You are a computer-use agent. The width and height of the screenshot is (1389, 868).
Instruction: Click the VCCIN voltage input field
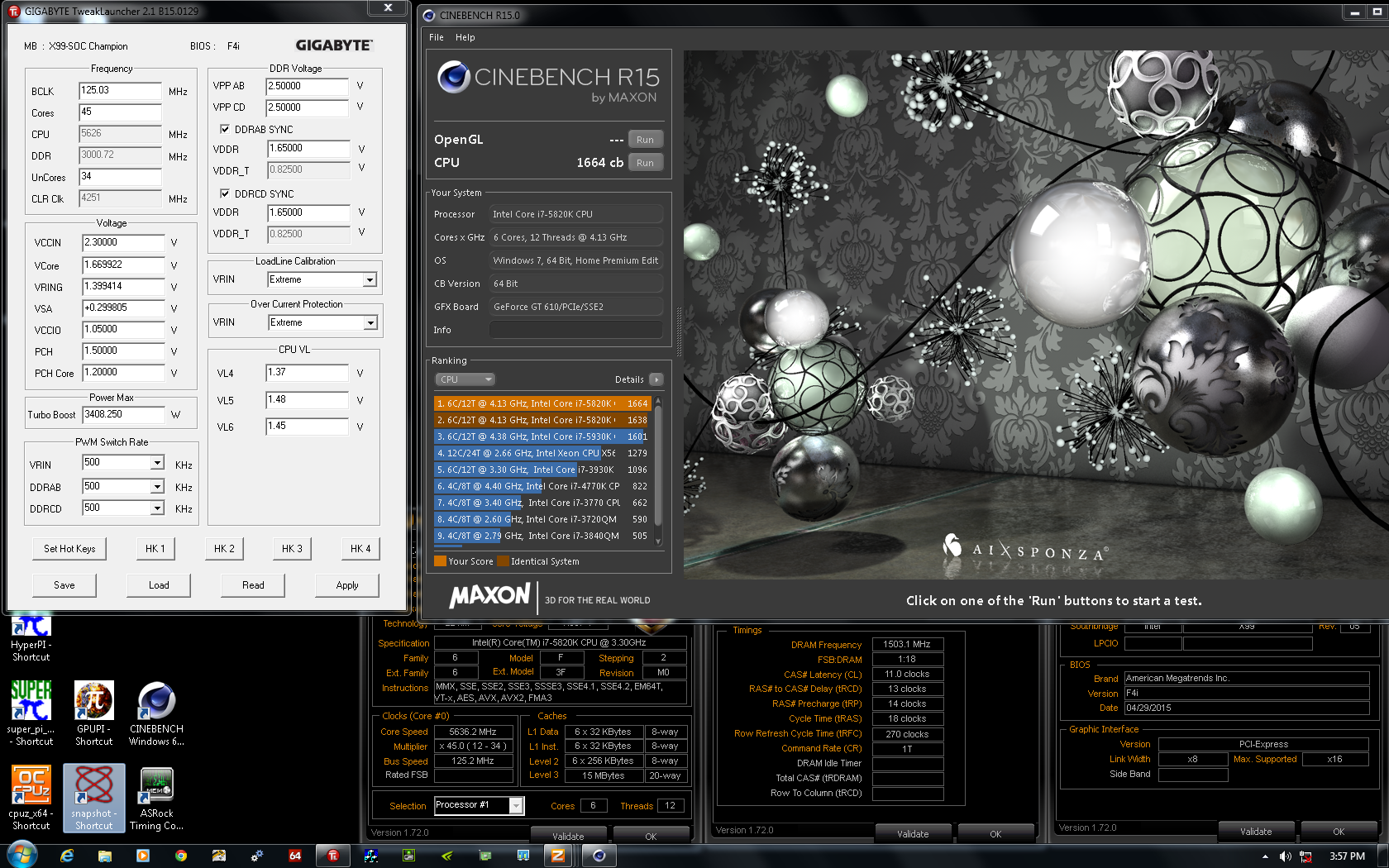124,243
